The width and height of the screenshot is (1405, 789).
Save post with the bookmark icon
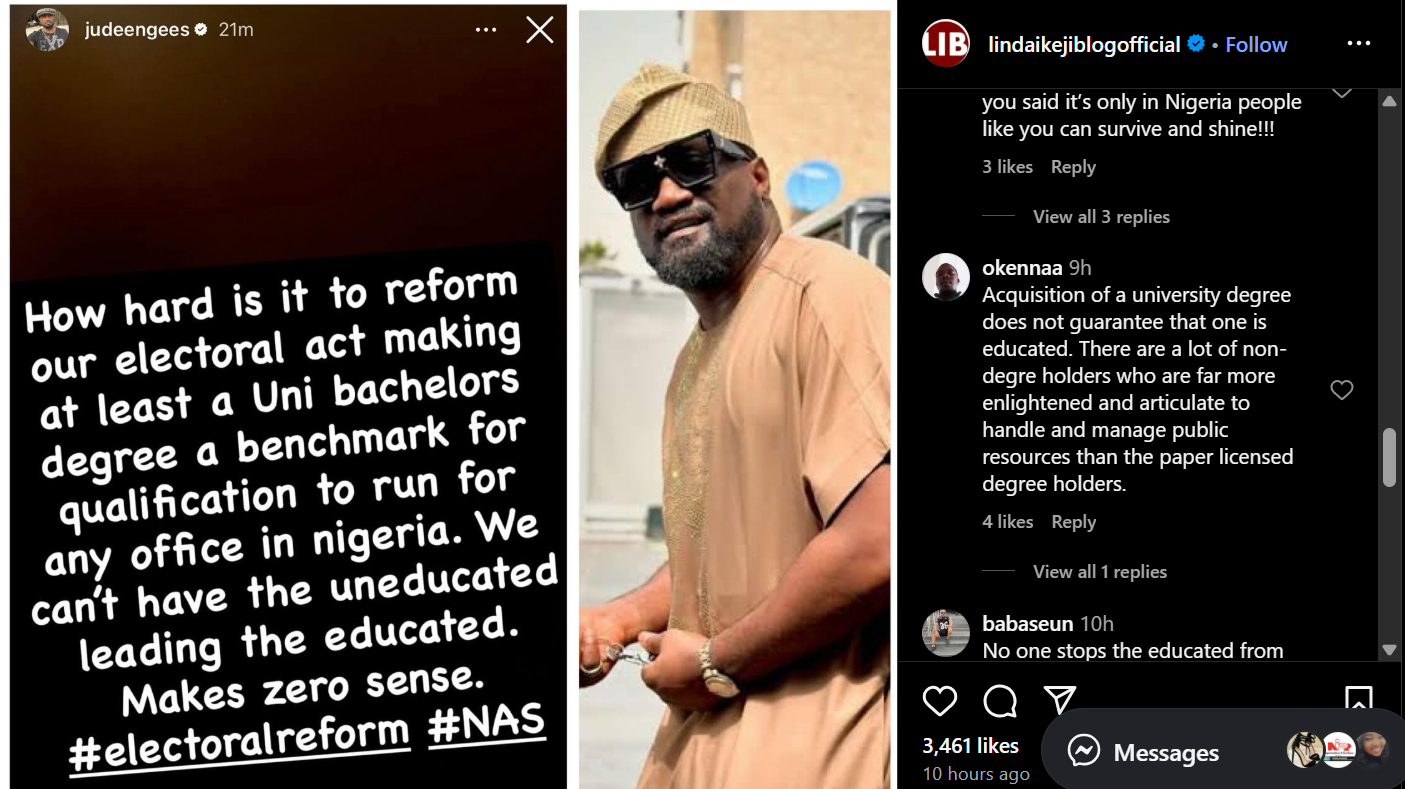coord(1358,700)
